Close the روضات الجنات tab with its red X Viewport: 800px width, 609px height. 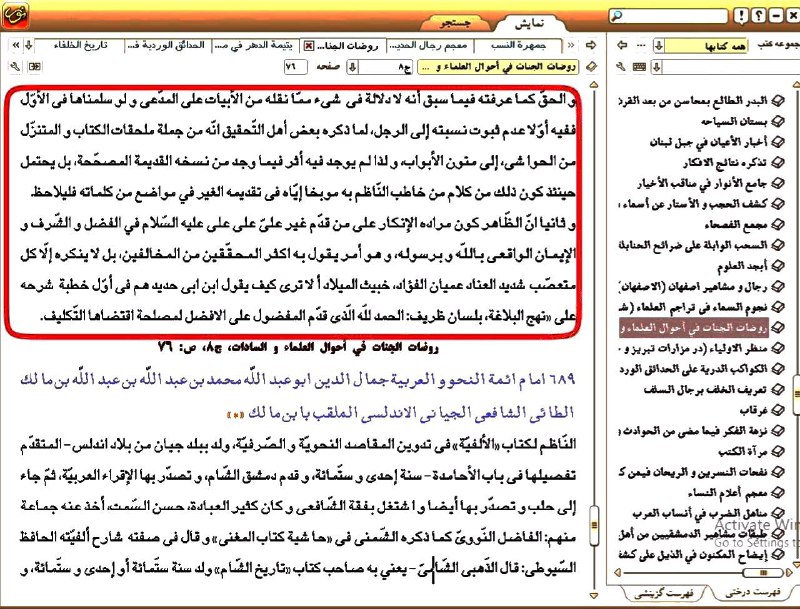(309, 46)
